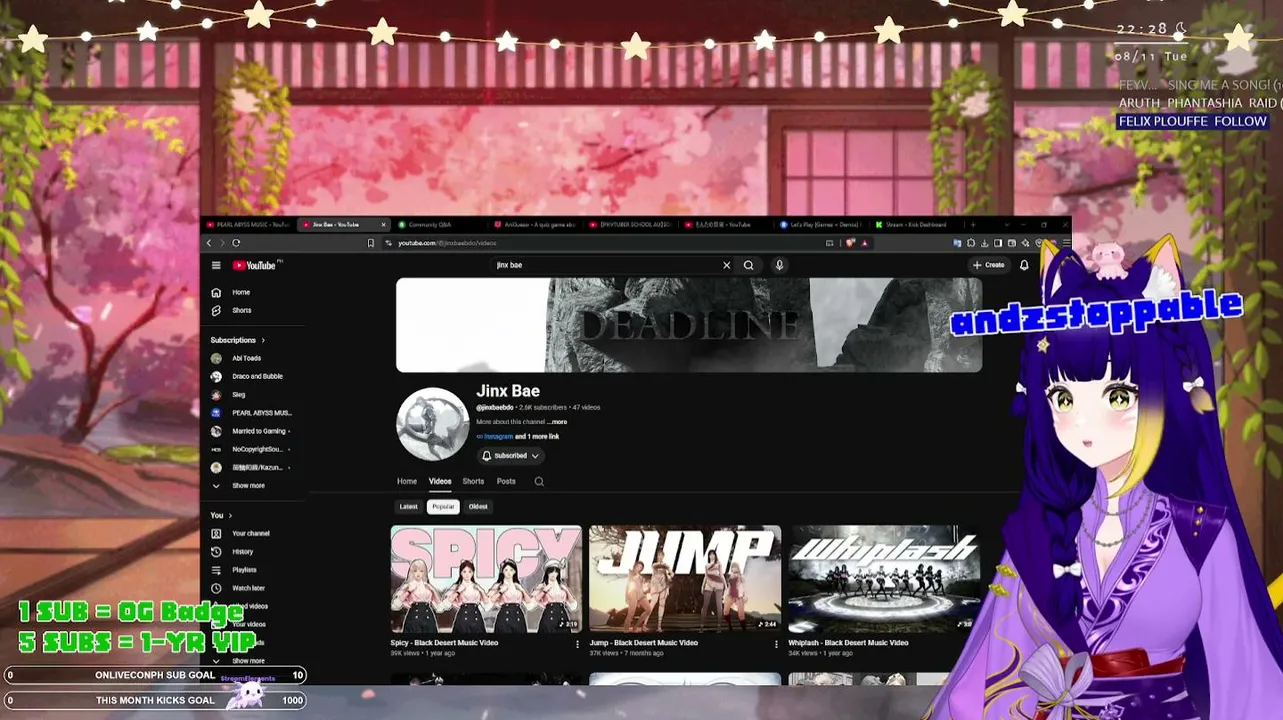
Task: Click the THIS MONTH KICKS GOAL progress bar
Action: [155, 700]
